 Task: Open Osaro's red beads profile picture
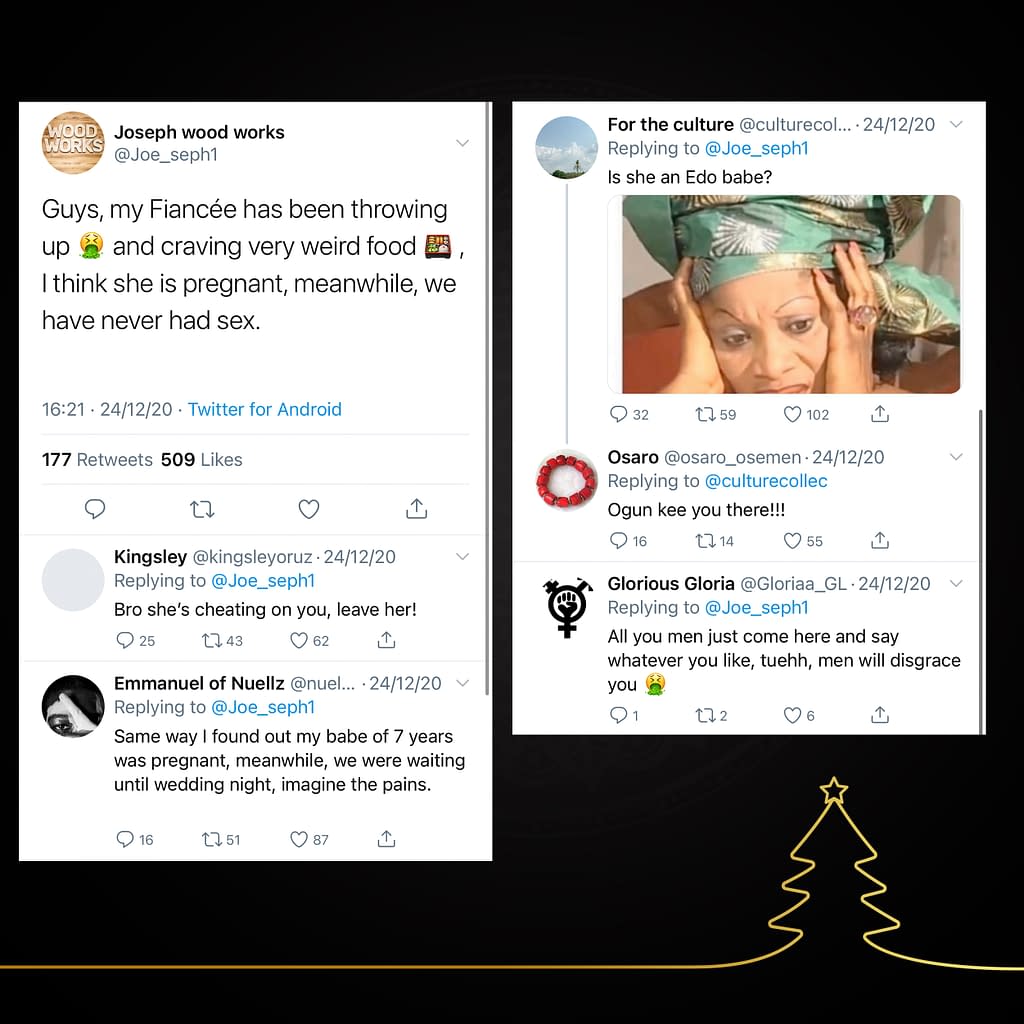[567, 483]
